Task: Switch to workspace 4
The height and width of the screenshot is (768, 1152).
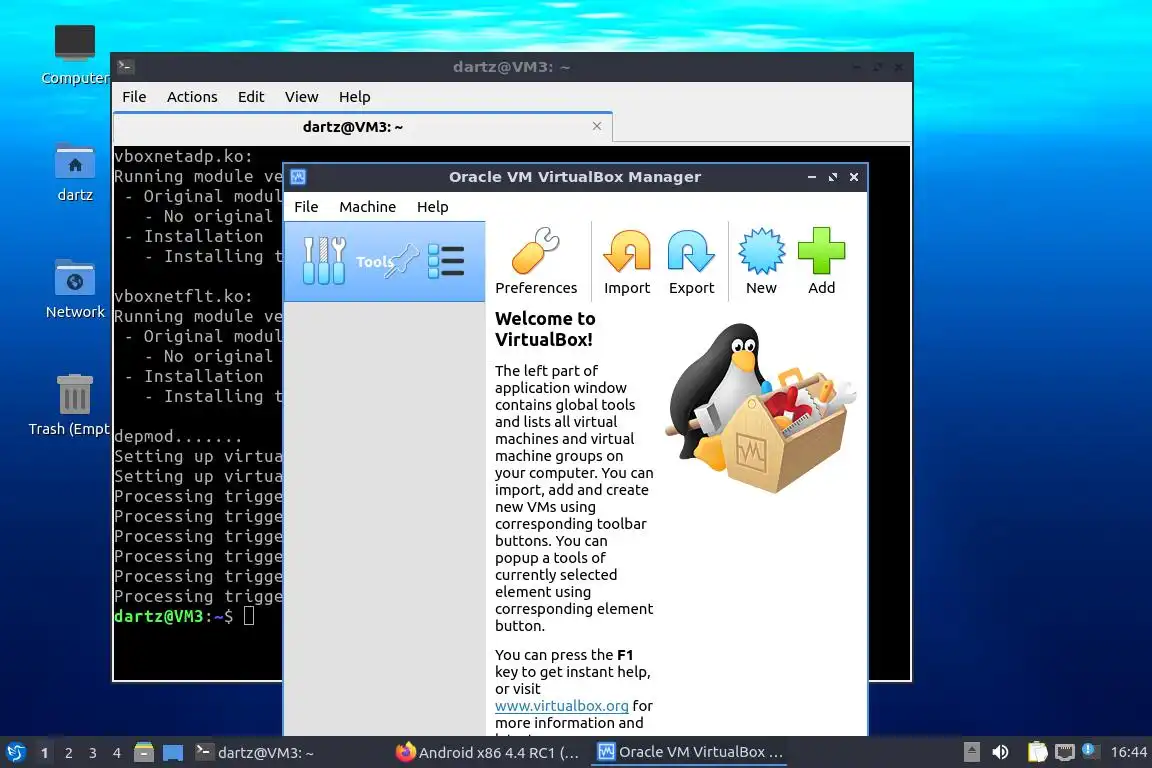Action: click(x=117, y=753)
